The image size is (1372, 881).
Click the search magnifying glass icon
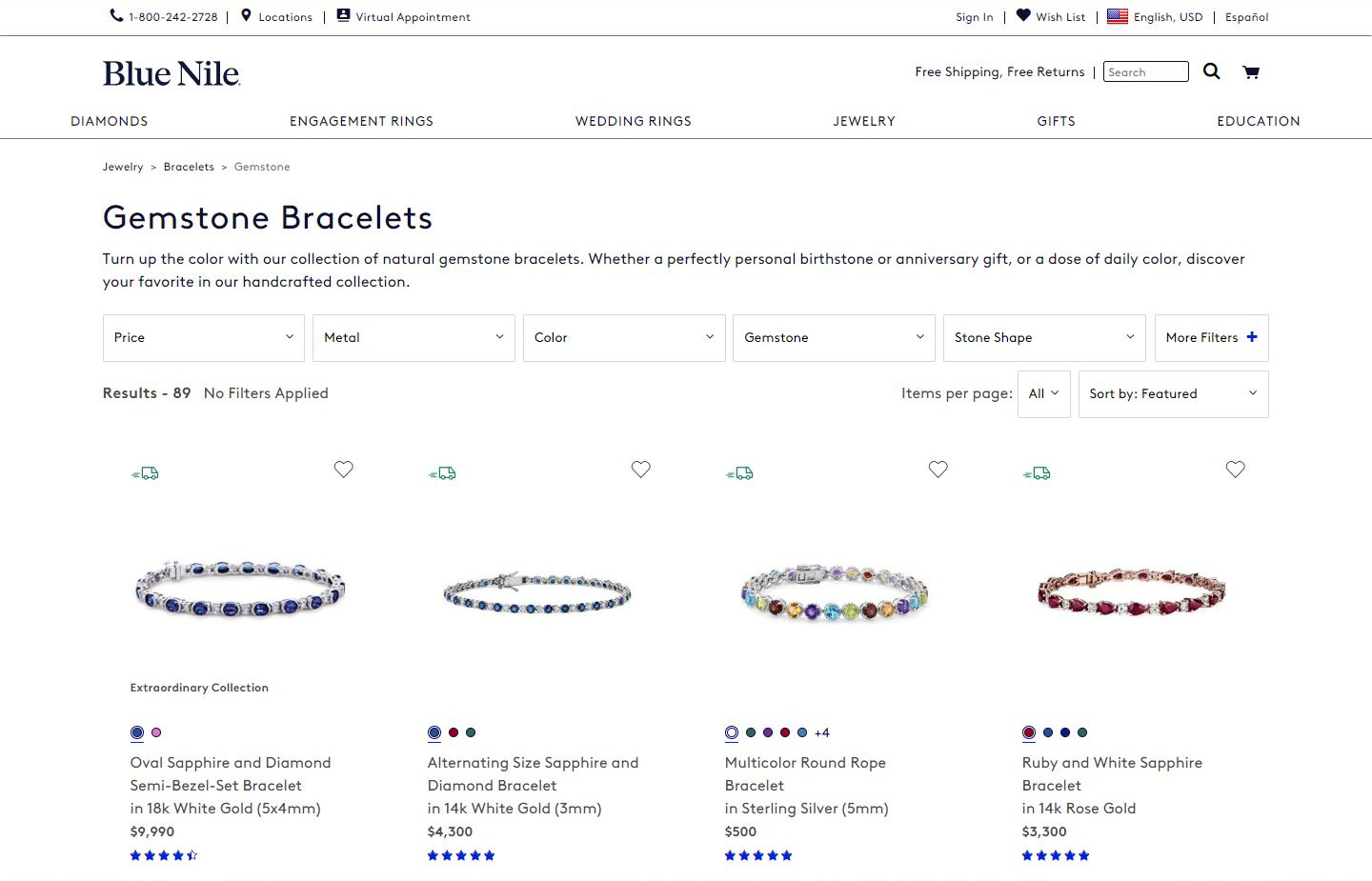point(1211,71)
